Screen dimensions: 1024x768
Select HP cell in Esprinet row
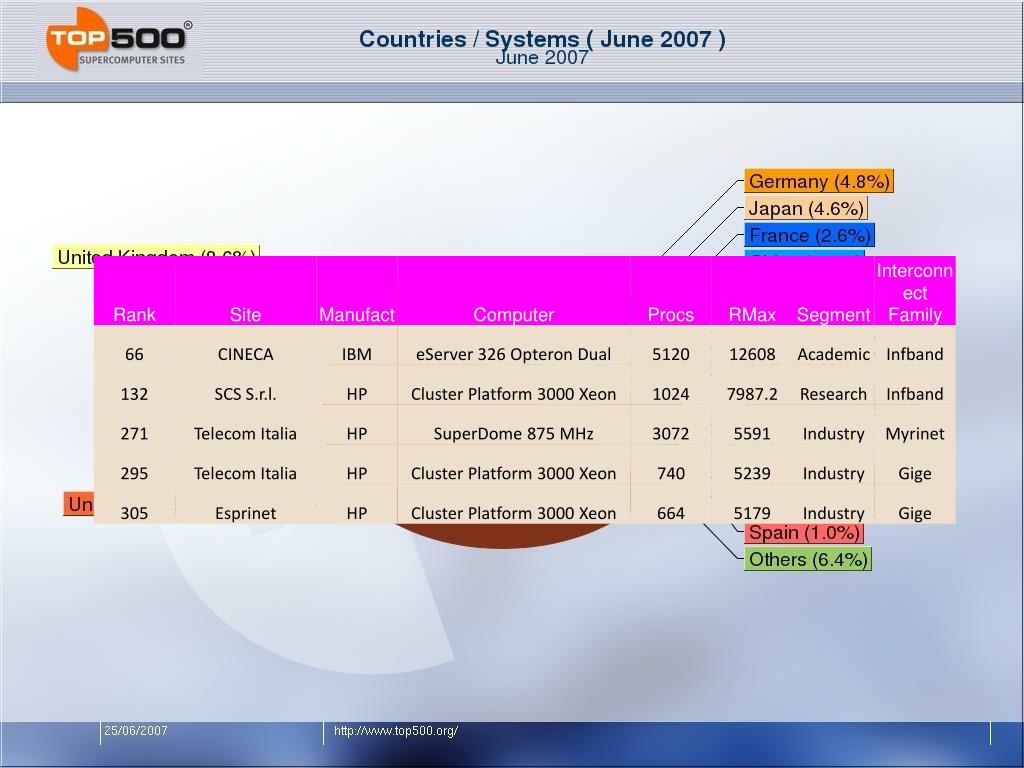coord(357,513)
